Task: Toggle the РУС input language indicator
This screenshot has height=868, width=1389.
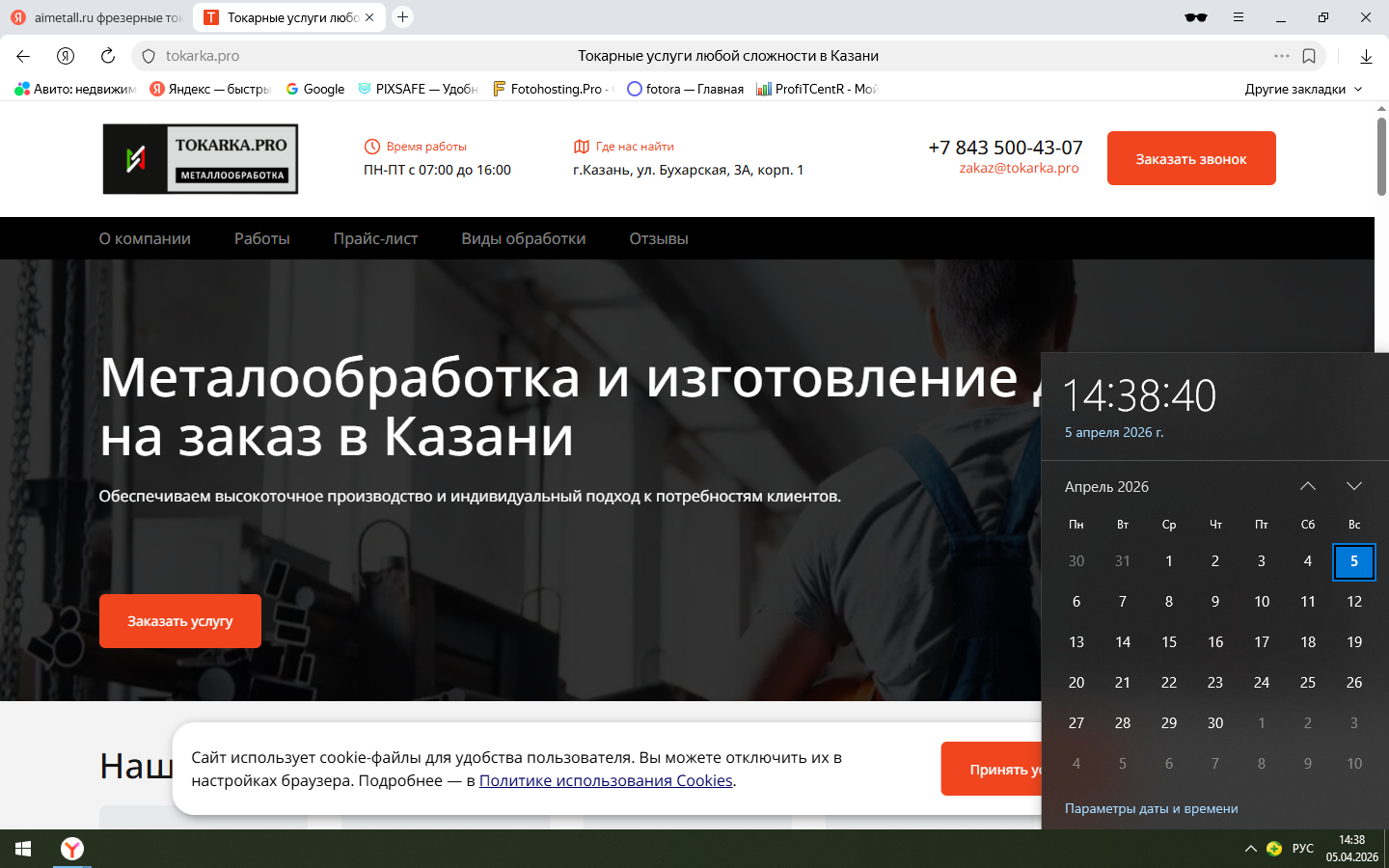Action: pyautogui.click(x=1302, y=849)
